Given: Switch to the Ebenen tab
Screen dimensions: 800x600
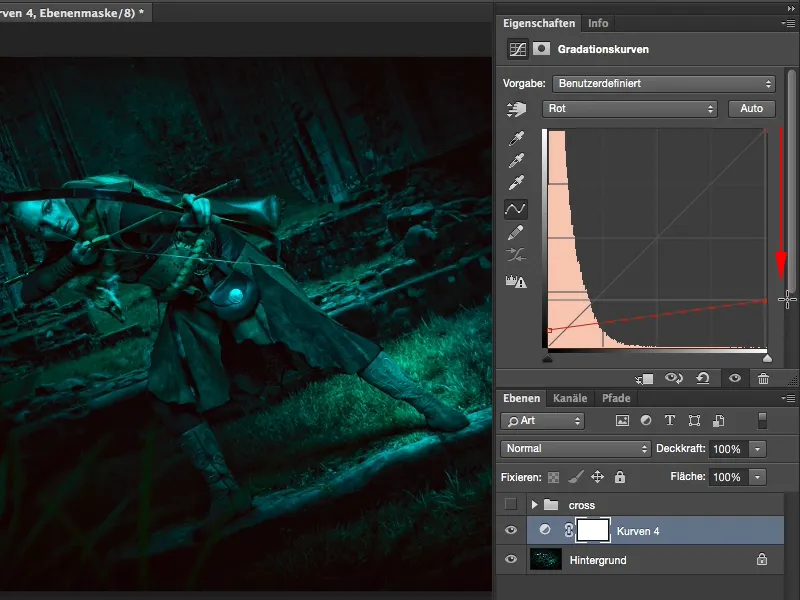Looking at the screenshot, I should [521, 398].
